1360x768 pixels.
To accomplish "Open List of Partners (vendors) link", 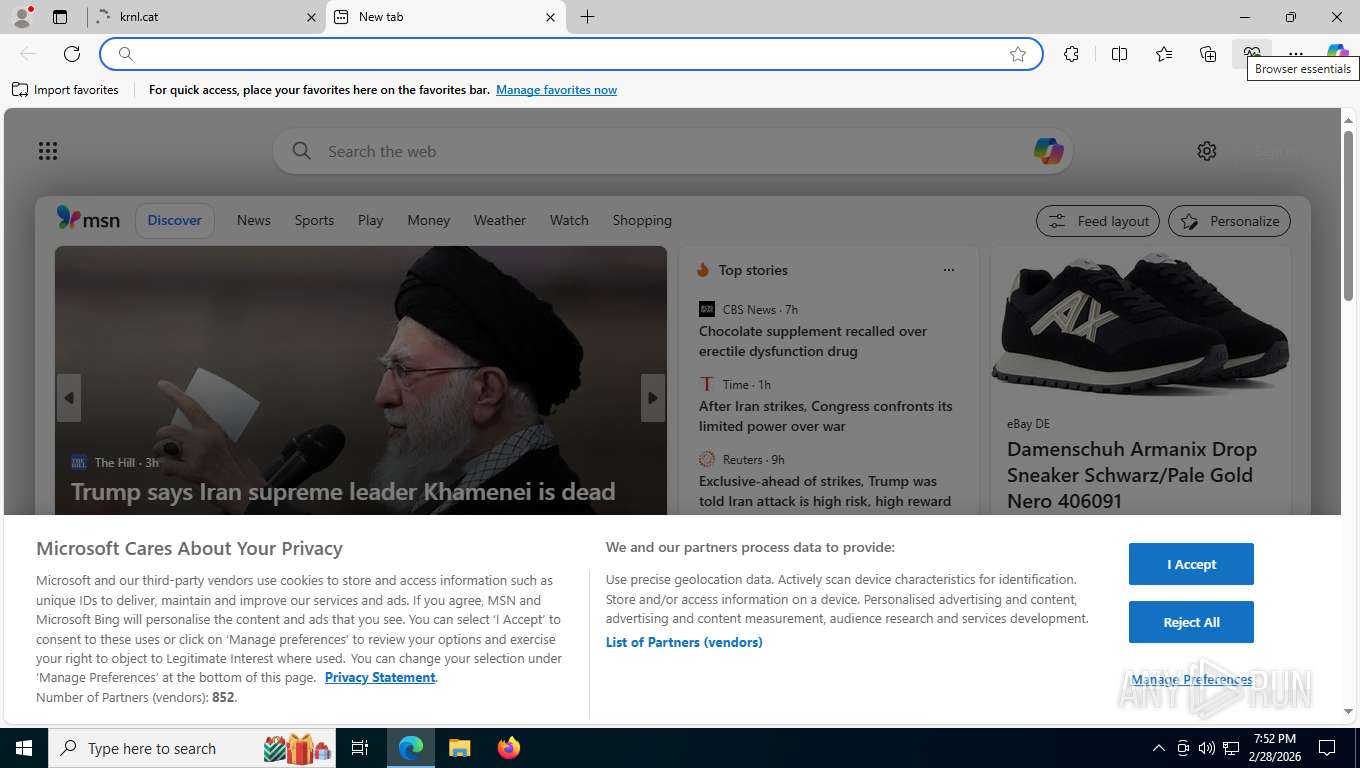I will pos(684,642).
